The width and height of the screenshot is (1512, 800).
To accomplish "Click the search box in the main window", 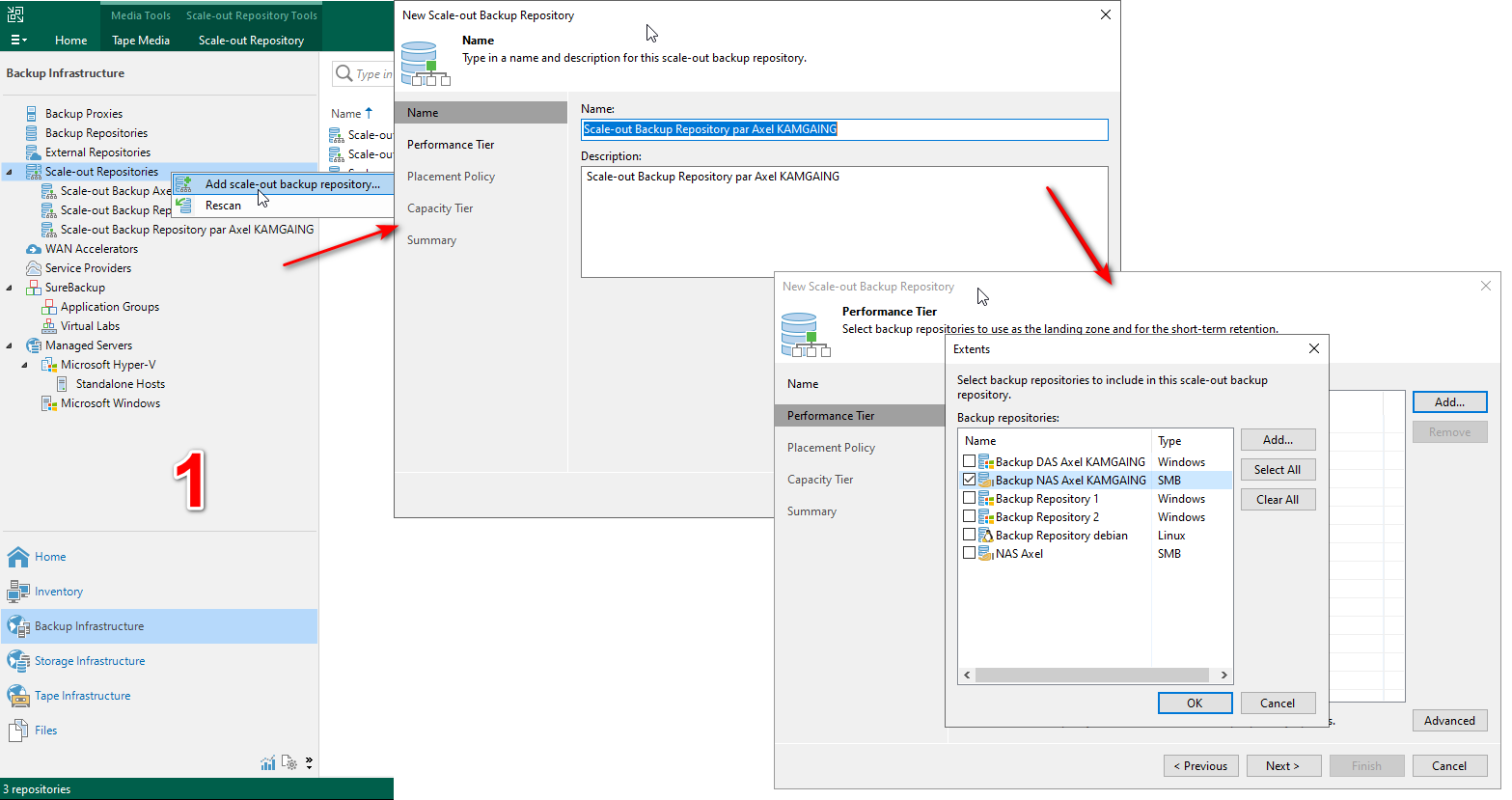I will pyautogui.click(x=363, y=73).
